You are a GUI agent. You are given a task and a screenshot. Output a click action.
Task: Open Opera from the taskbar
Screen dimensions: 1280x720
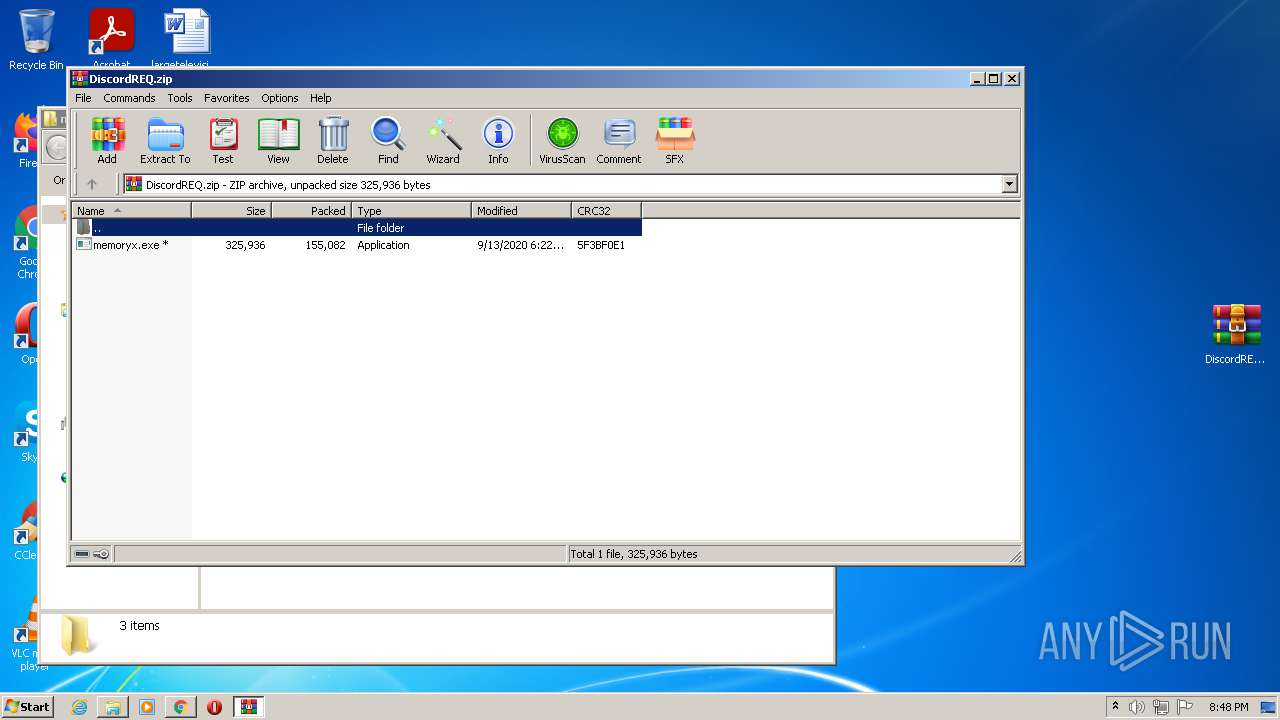(214, 707)
